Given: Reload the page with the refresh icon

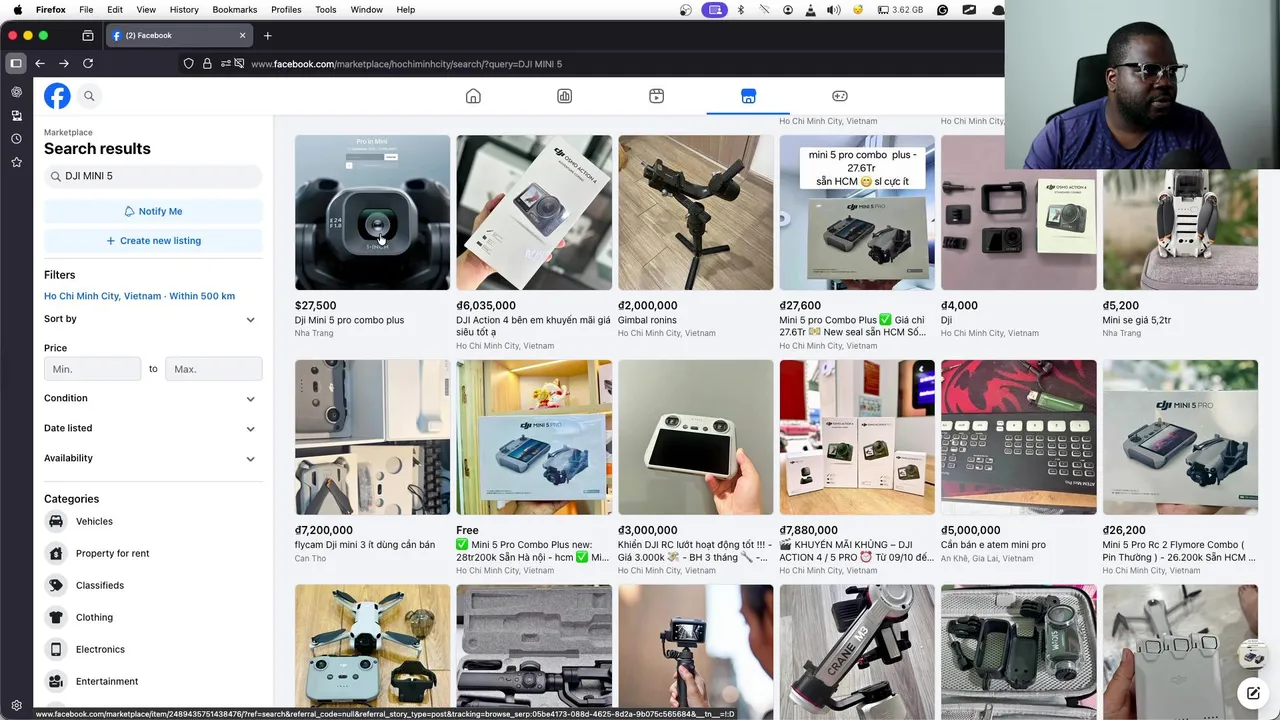Looking at the screenshot, I should click(88, 63).
